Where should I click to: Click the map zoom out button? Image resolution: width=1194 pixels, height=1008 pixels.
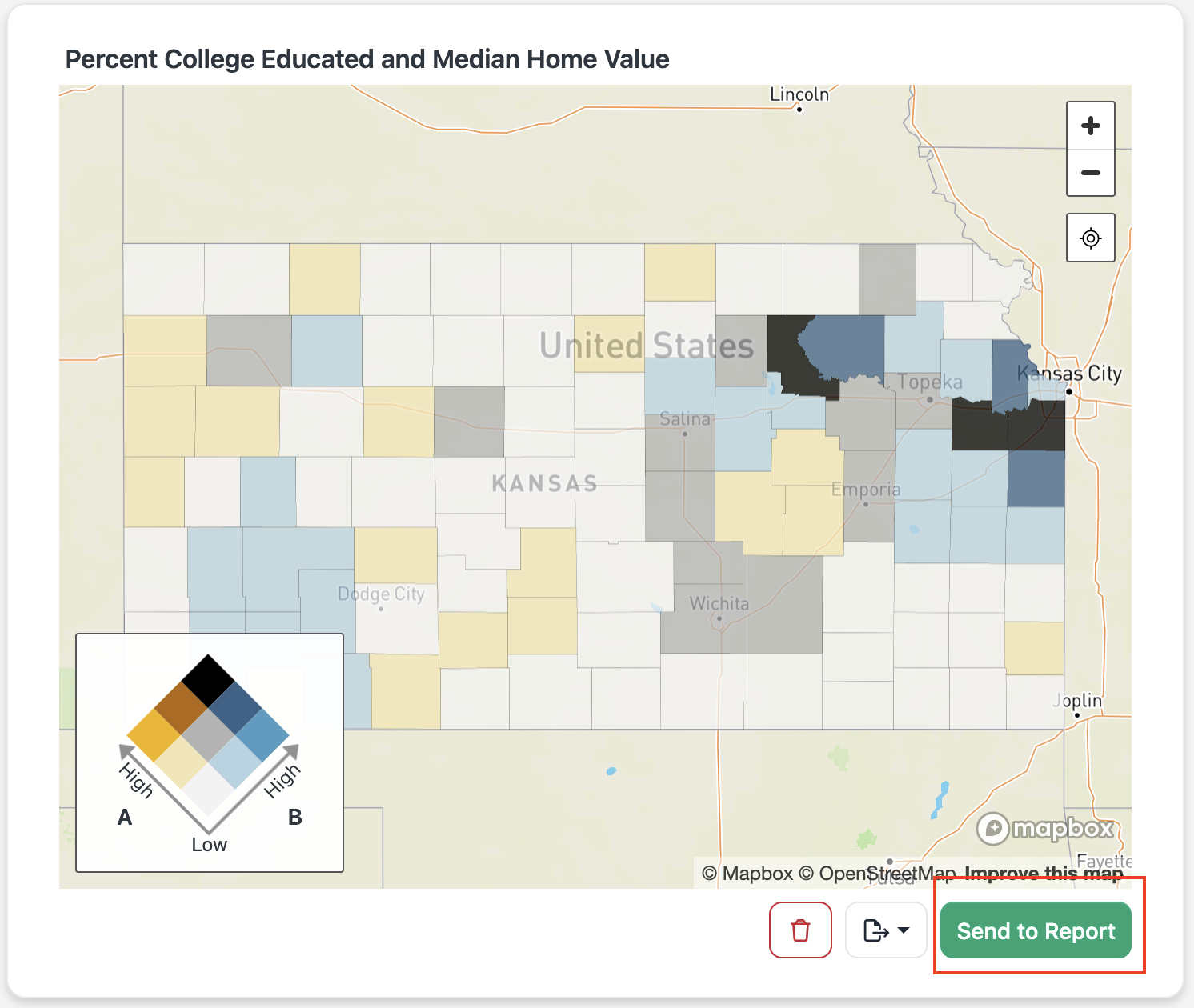point(1090,173)
